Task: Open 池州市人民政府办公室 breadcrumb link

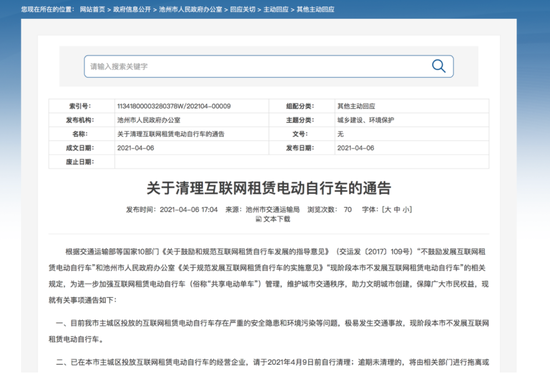Action: pyautogui.click(x=190, y=9)
